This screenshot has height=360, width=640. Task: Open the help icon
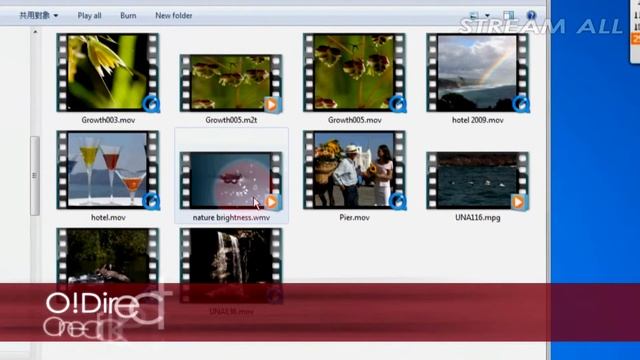click(531, 16)
